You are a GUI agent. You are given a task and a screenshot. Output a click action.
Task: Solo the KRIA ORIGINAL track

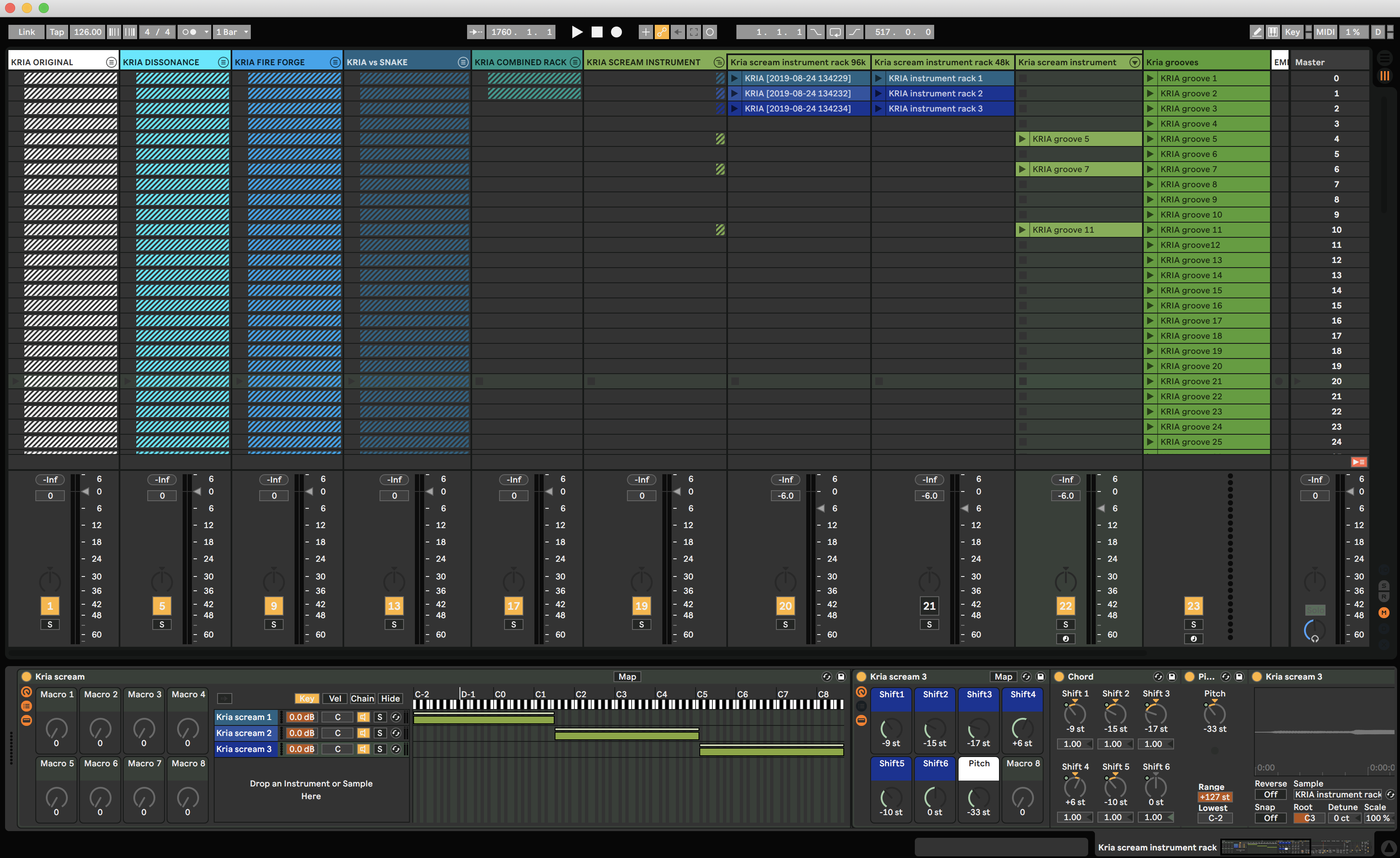50,624
